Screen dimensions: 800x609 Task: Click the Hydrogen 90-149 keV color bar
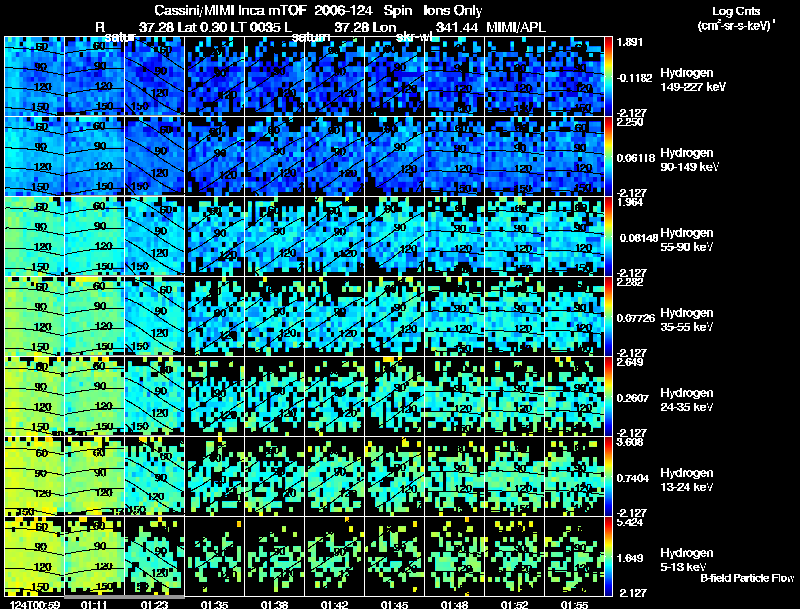click(x=608, y=157)
